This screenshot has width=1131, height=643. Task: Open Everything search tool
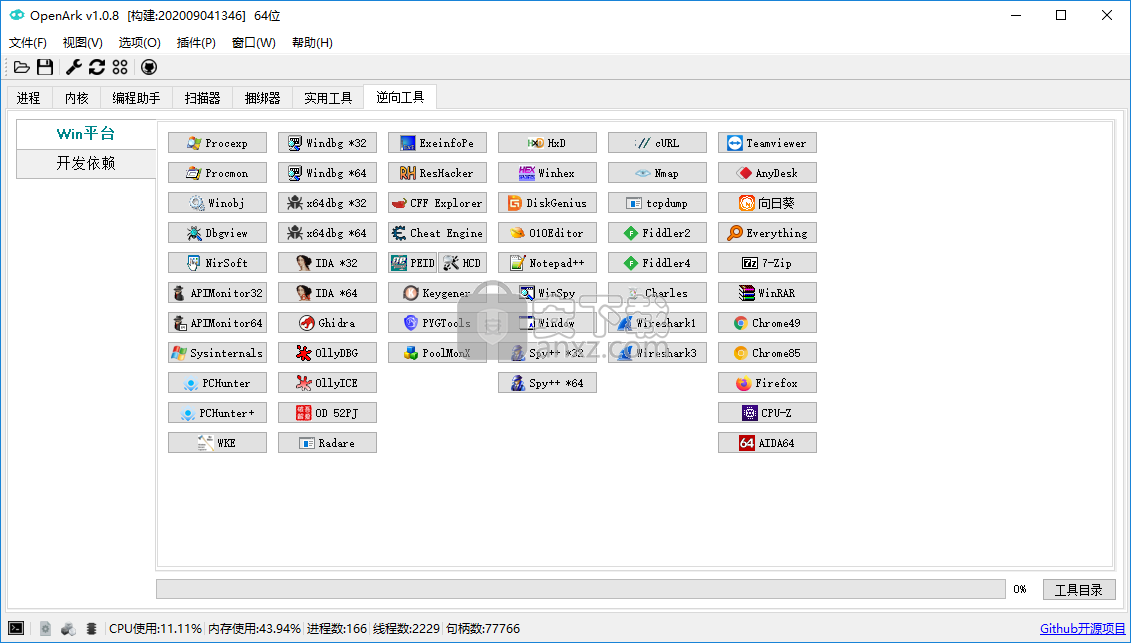[x=767, y=233]
